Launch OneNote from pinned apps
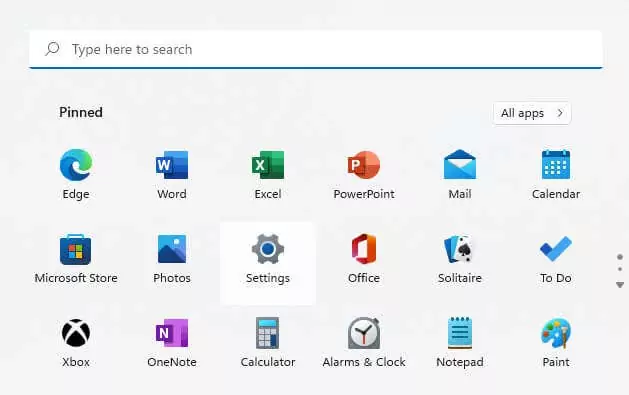This screenshot has width=629, height=395. pyautogui.click(x=172, y=343)
